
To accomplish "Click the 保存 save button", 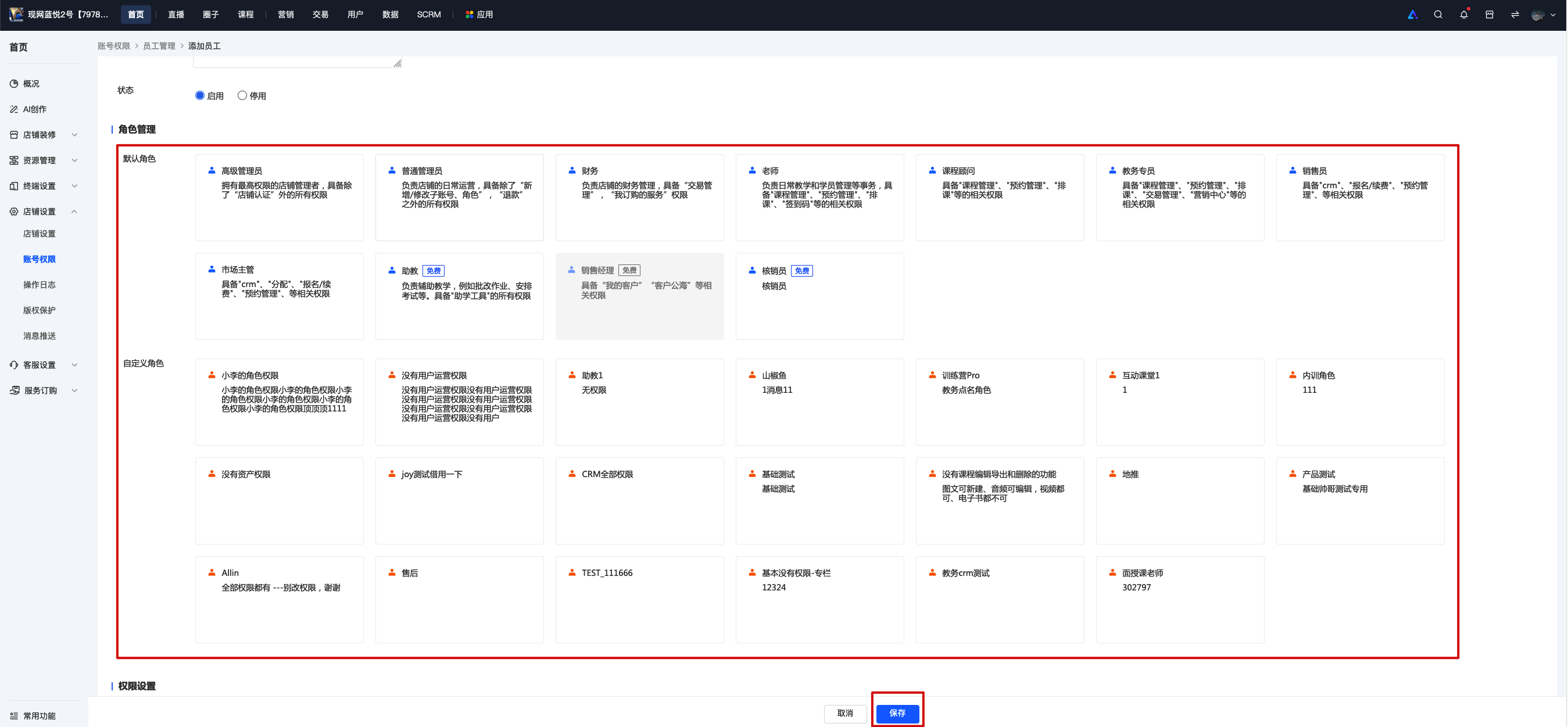I will click(x=897, y=713).
